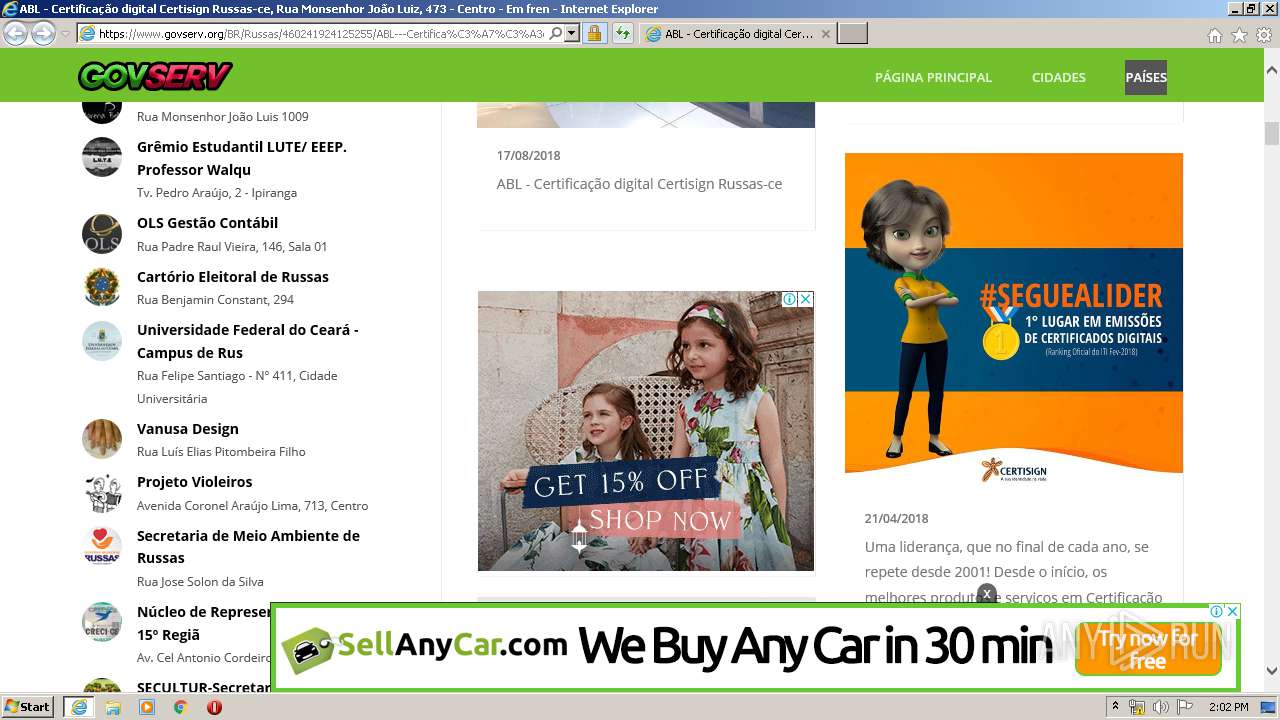Open File Explorer folder taskbar icon
The width and height of the screenshot is (1280, 720).
113,707
